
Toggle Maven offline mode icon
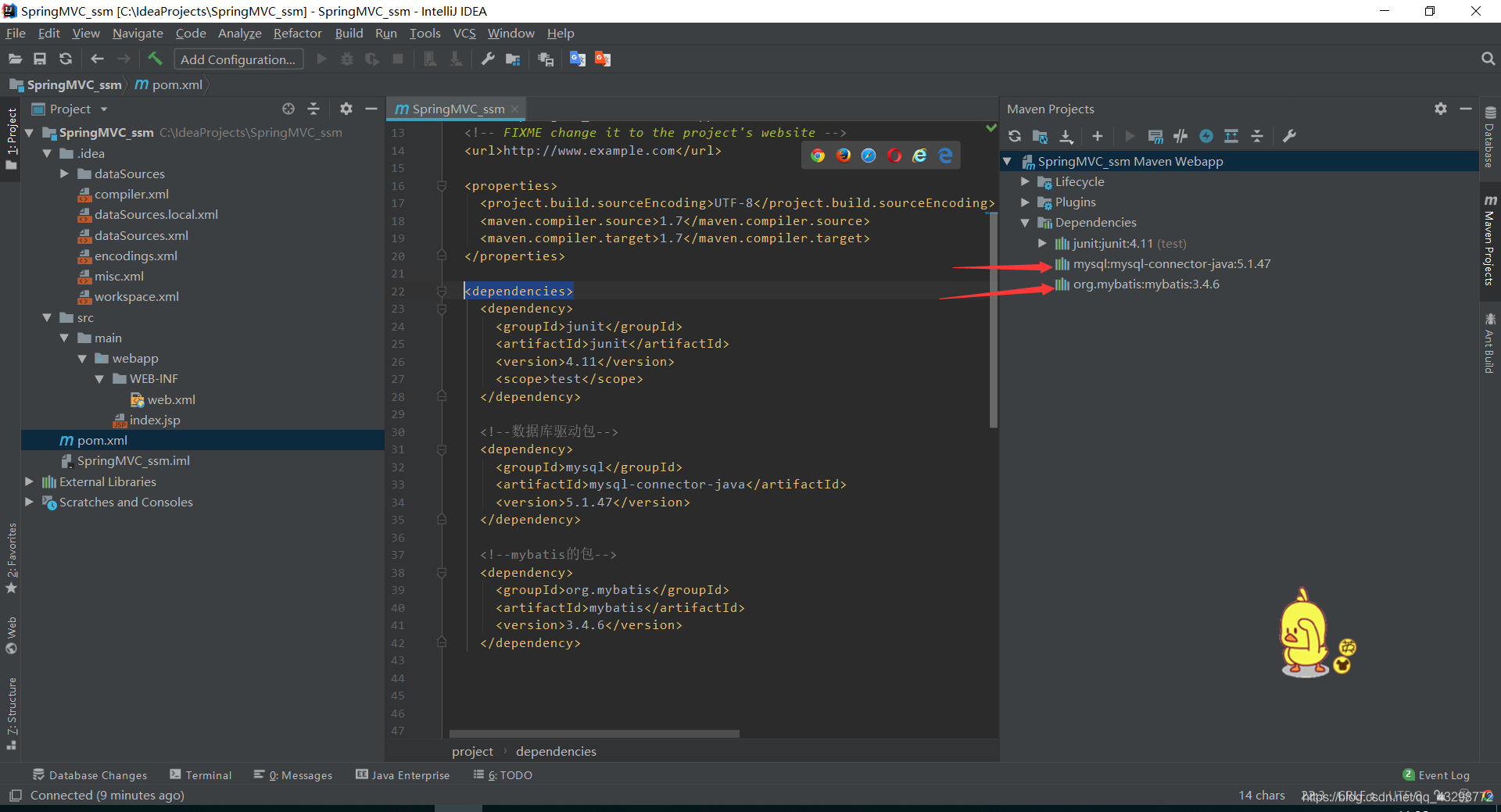1180,136
